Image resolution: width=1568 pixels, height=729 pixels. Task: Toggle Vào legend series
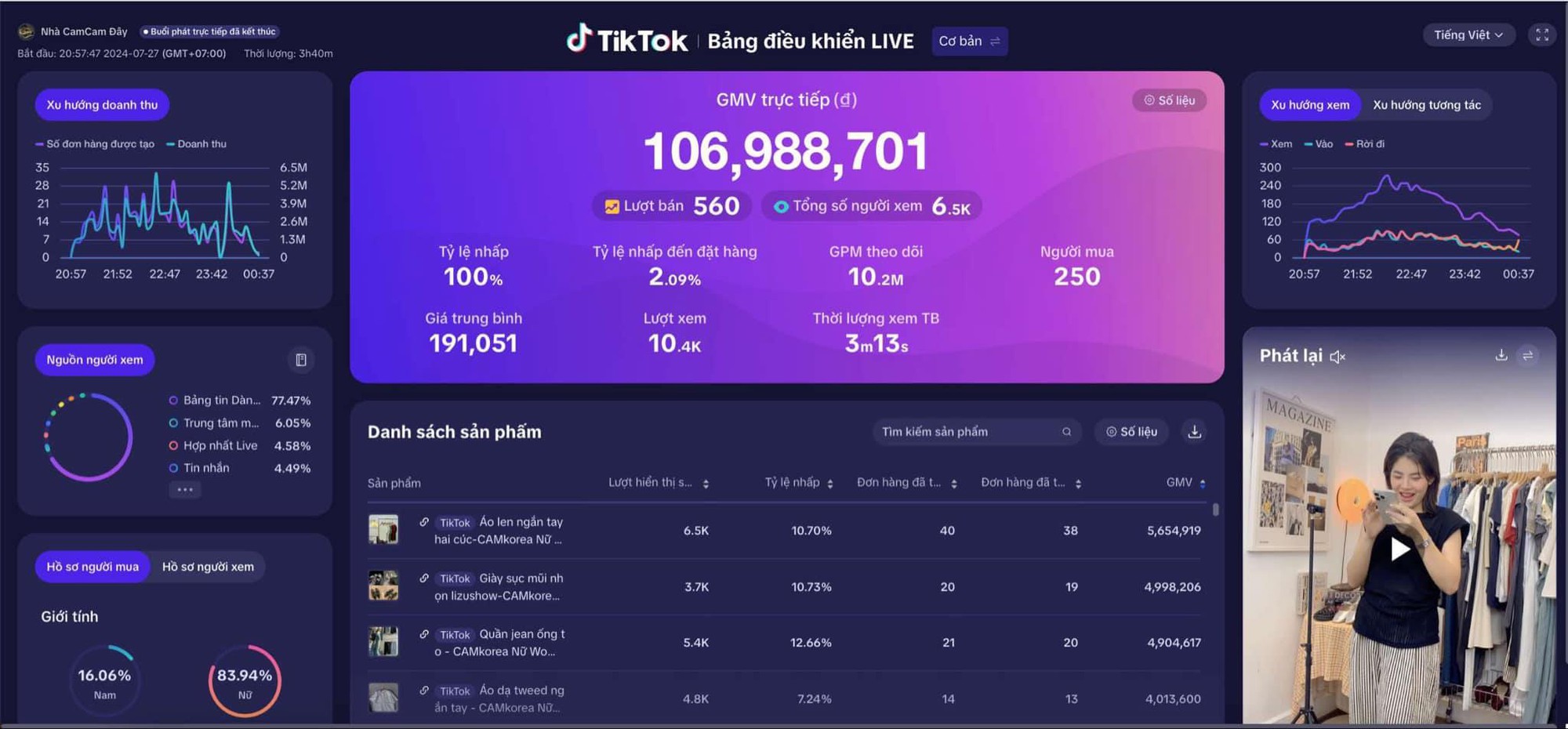point(1319,144)
